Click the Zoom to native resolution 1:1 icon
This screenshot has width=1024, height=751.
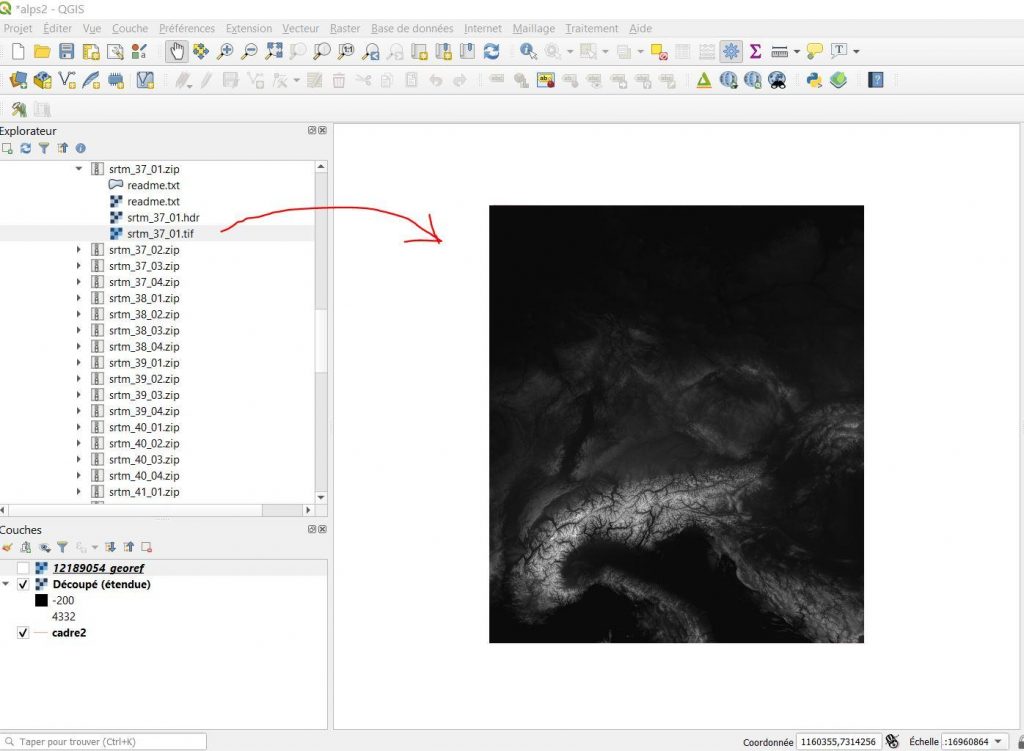click(346, 51)
